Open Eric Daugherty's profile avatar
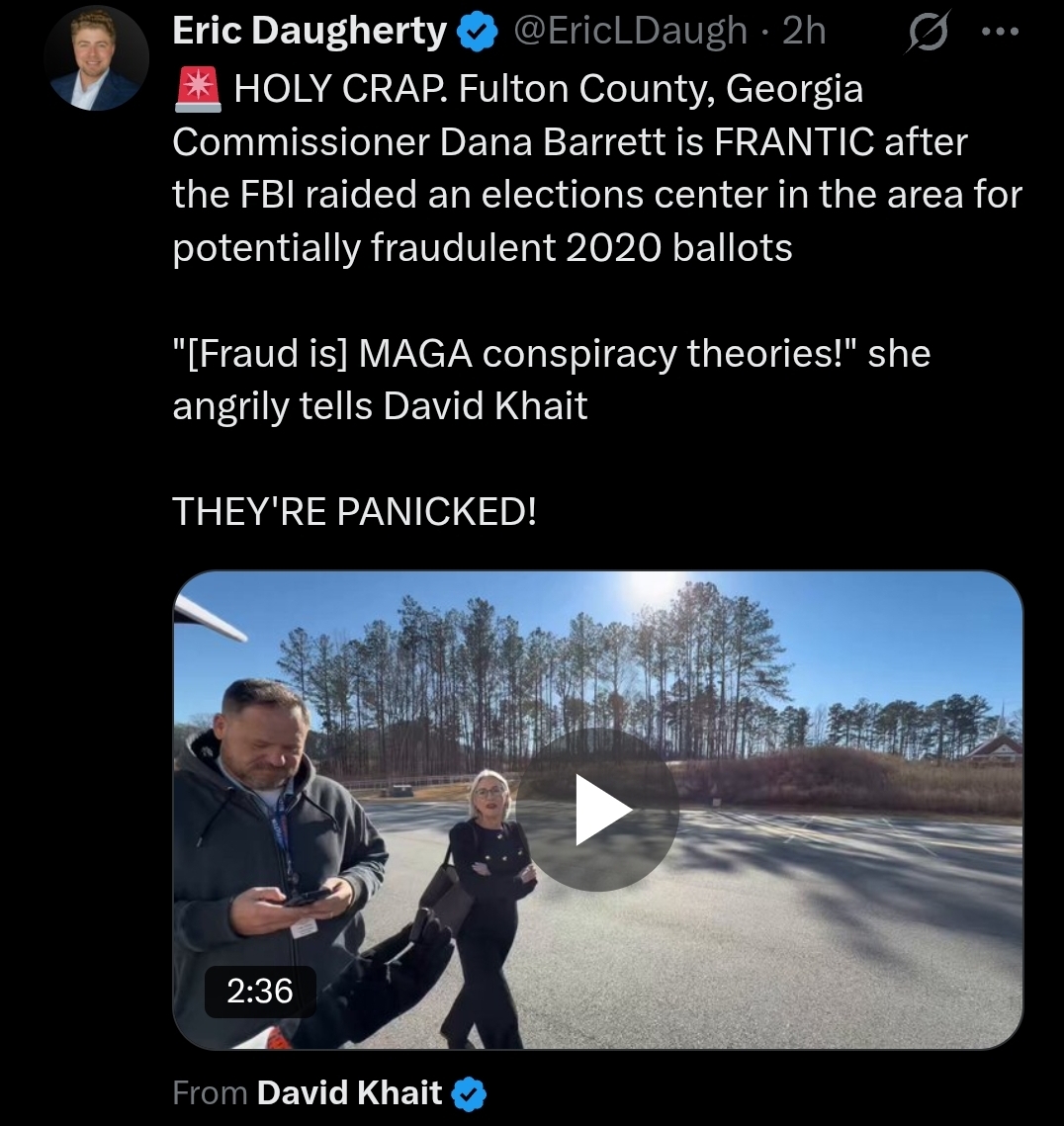Image resolution: width=1064 pixels, height=1126 pixels. click(96, 58)
